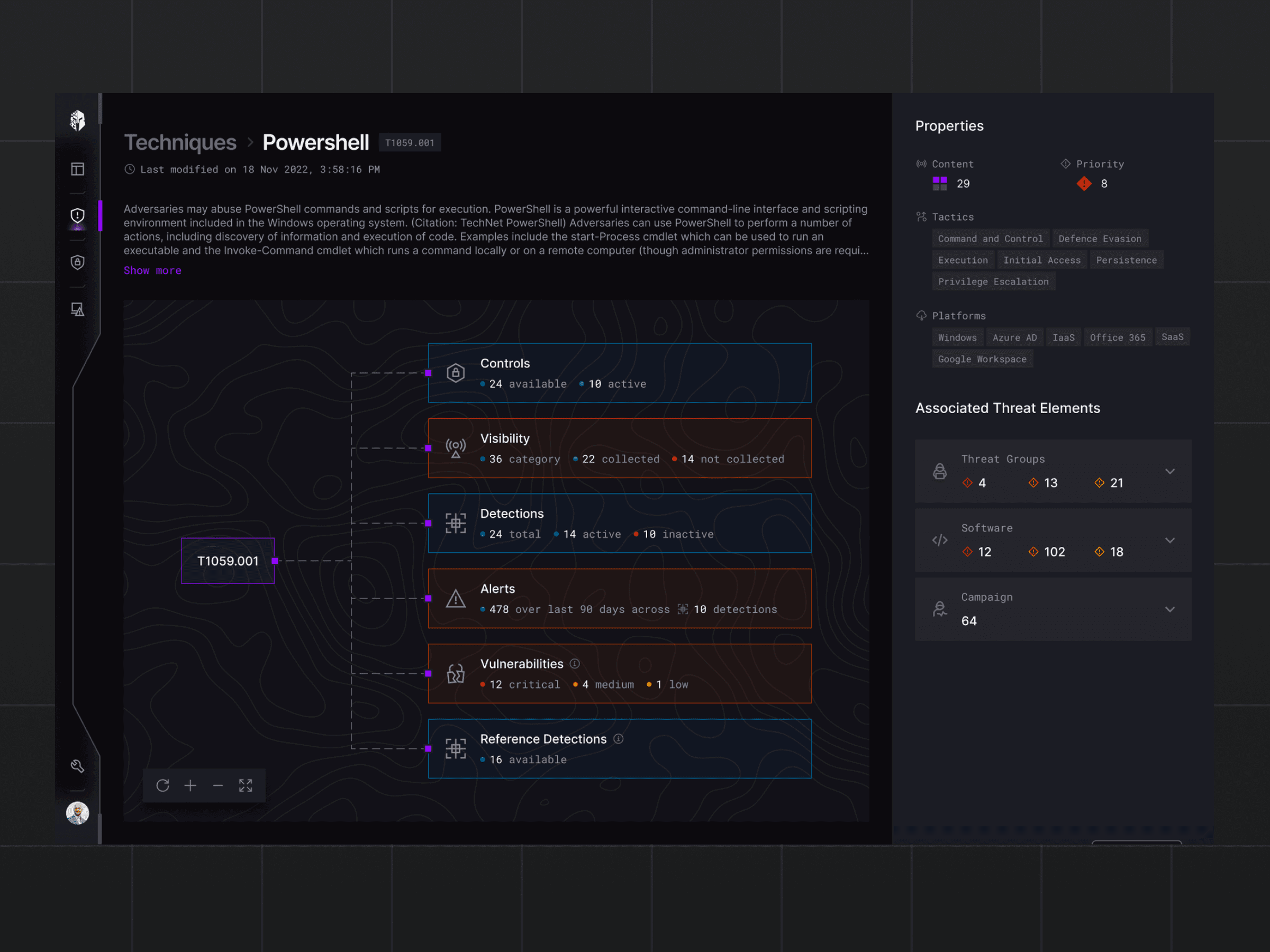
Task: Click the clock icon beside Last modified
Action: (x=130, y=169)
